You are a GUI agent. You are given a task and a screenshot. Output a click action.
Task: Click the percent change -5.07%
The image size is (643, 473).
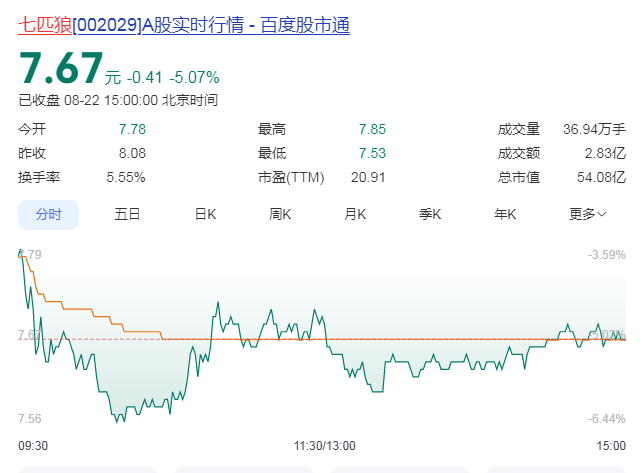194,78
